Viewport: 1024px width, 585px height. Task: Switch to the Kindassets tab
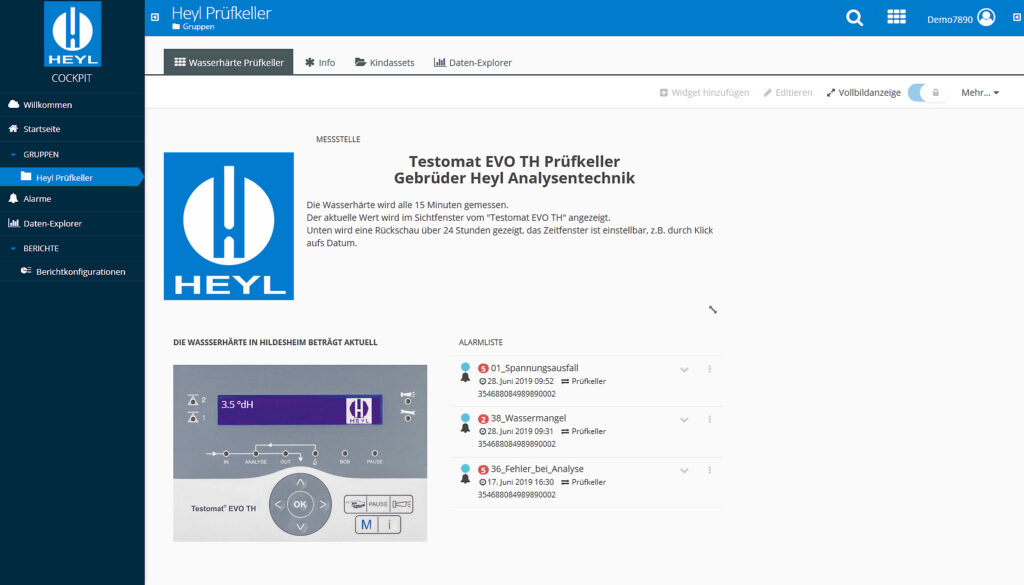385,62
